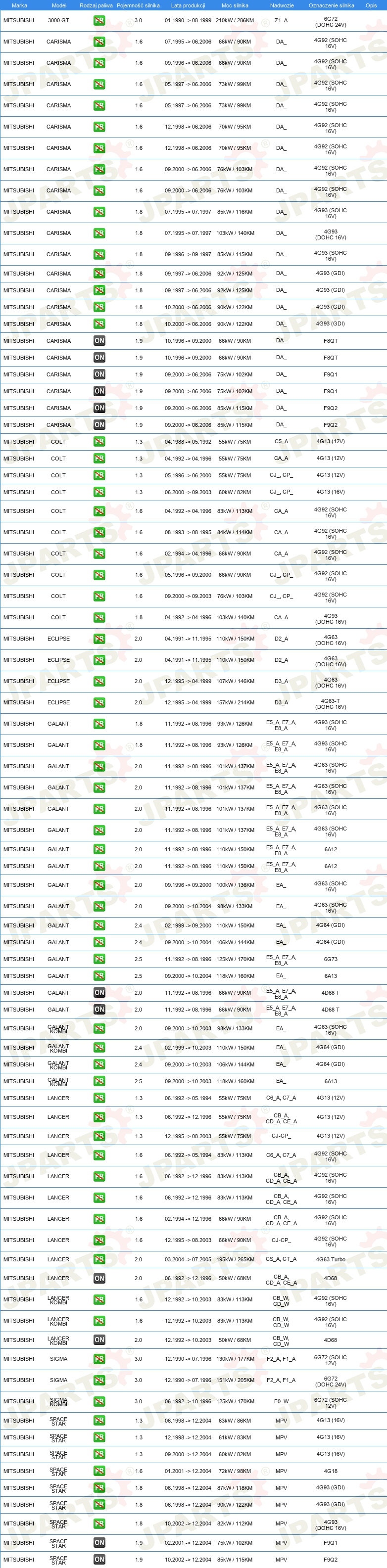
Task: Click the 'Z1_A' body cell
Action: click(281, 21)
